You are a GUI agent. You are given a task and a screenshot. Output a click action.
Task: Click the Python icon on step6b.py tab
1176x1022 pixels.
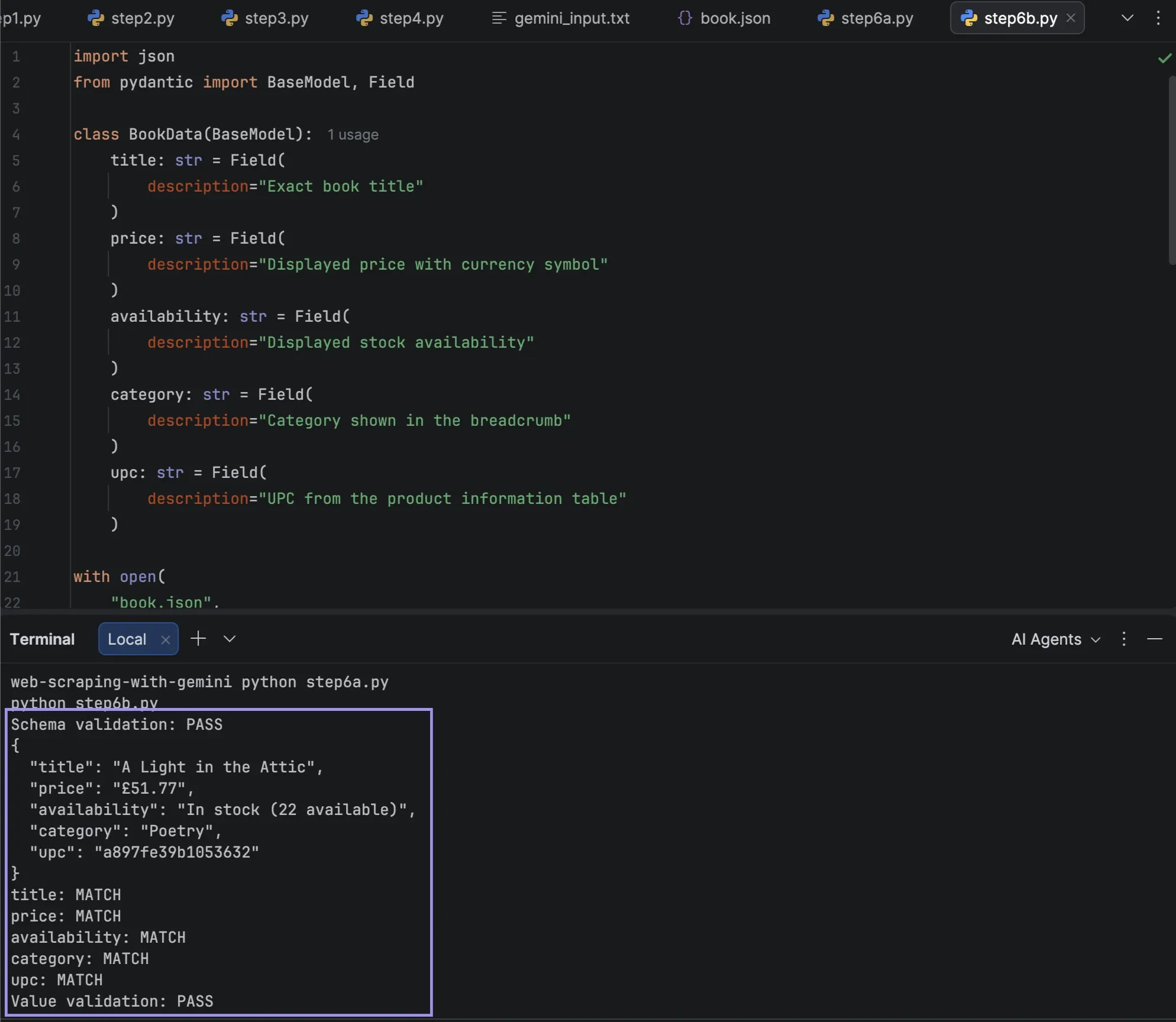(968, 18)
